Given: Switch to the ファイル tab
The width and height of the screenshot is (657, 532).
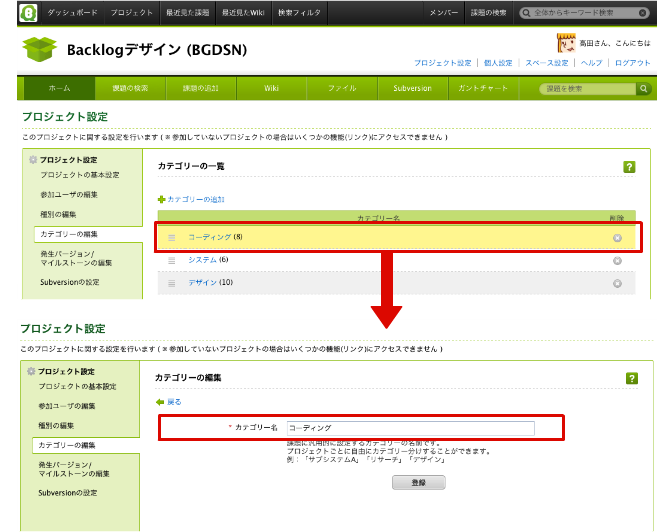Looking at the screenshot, I should 342,88.
